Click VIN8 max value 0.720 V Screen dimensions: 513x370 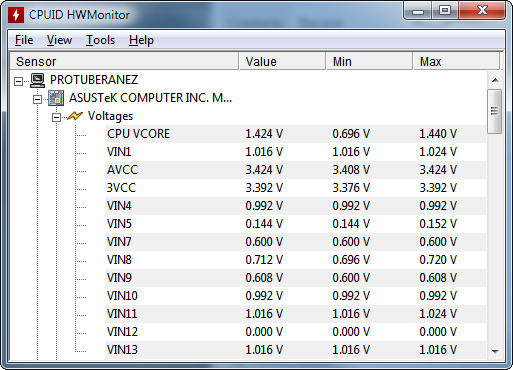point(438,260)
